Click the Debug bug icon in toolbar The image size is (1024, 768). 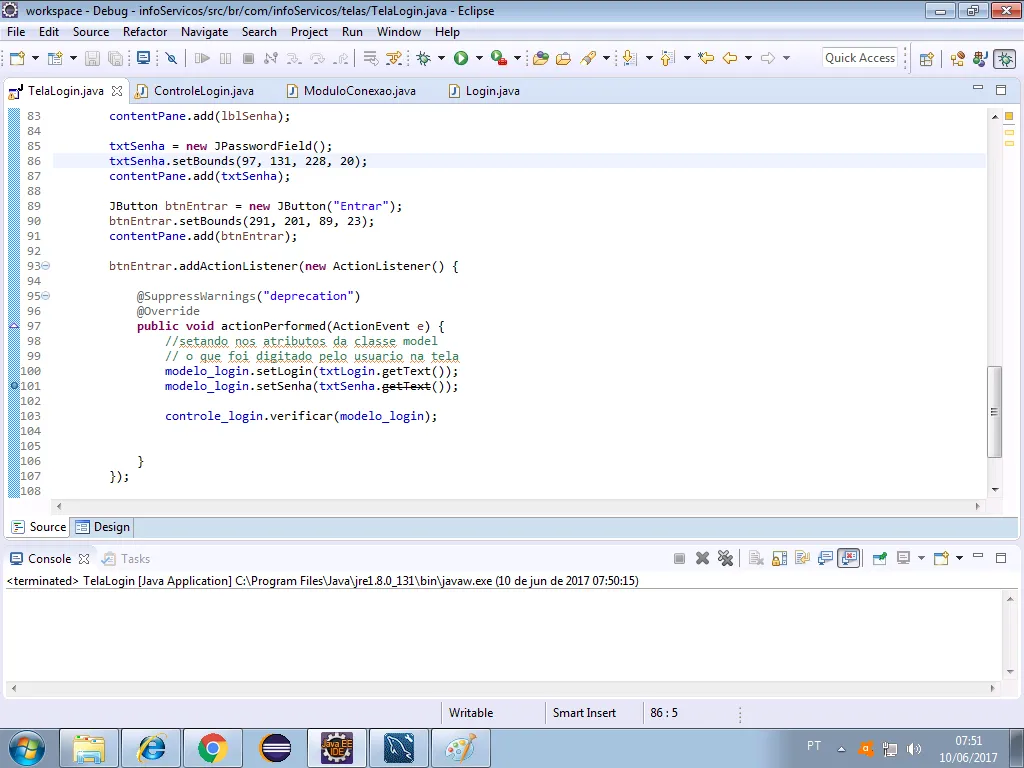point(424,59)
